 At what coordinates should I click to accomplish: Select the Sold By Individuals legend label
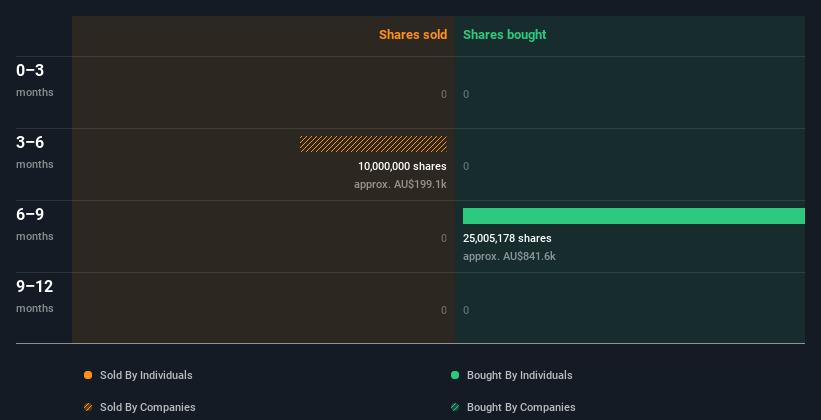tap(146, 375)
